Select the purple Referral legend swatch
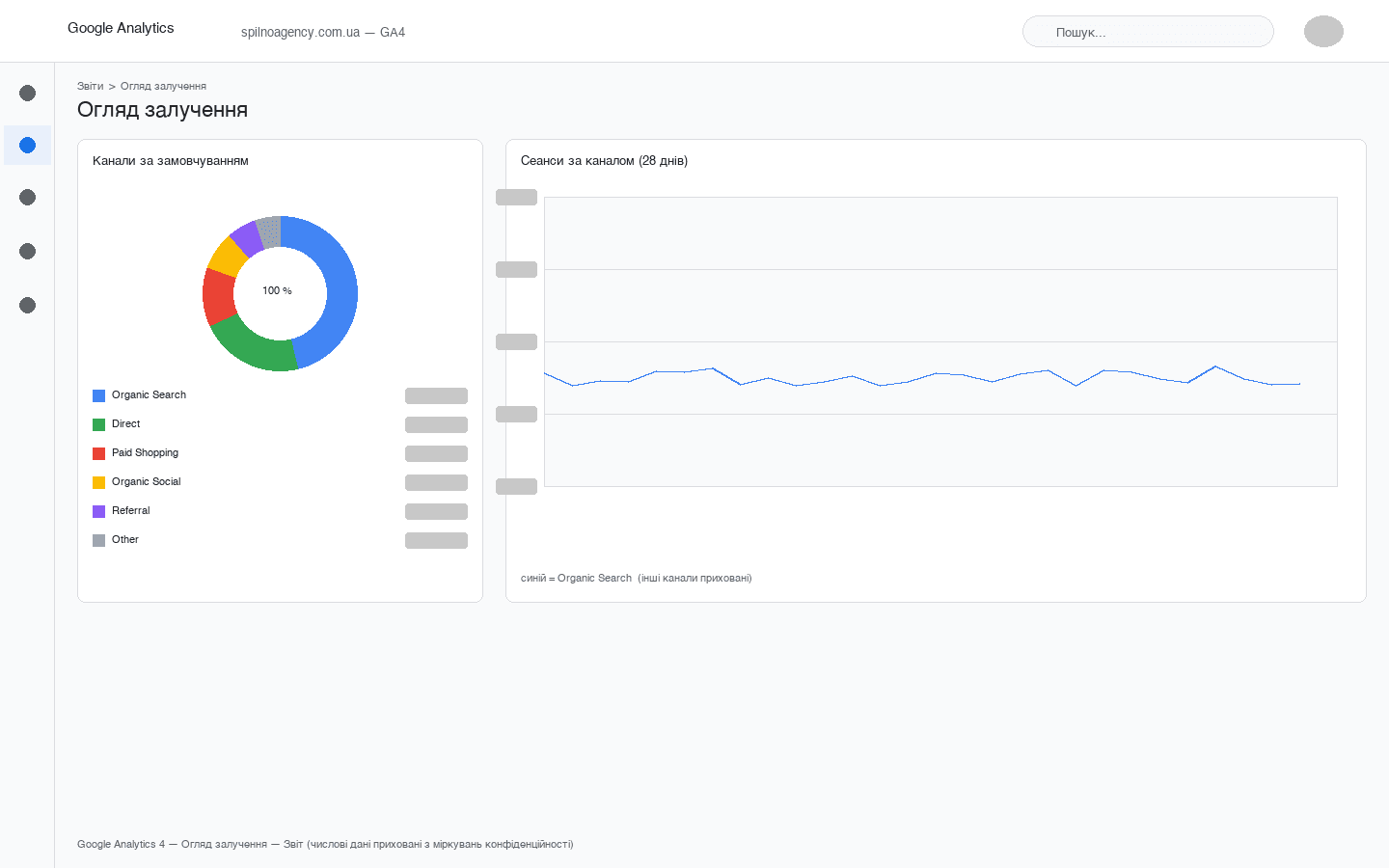Screen dimensions: 1389x868 (x=98, y=511)
